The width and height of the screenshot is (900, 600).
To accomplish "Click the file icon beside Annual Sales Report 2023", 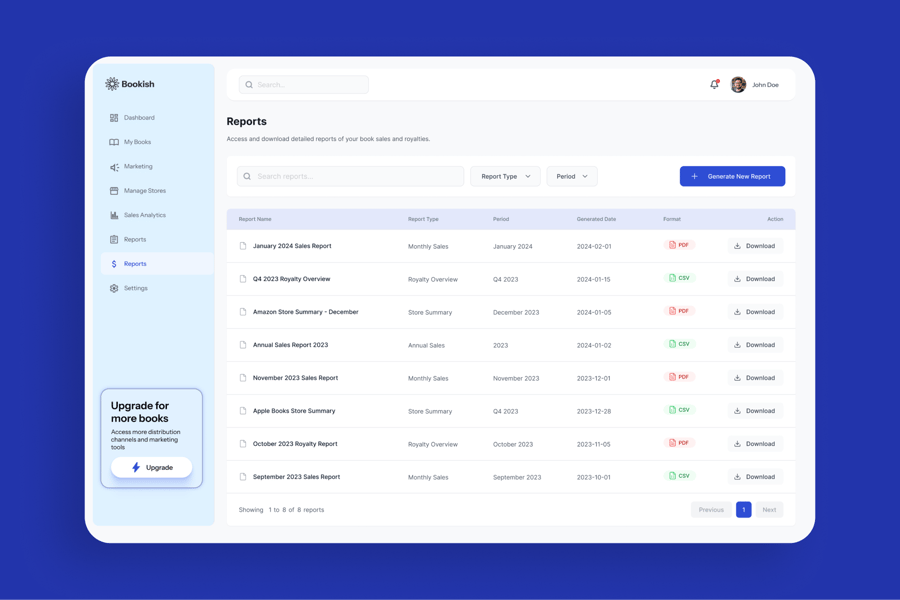I will pyautogui.click(x=243, y=345).
